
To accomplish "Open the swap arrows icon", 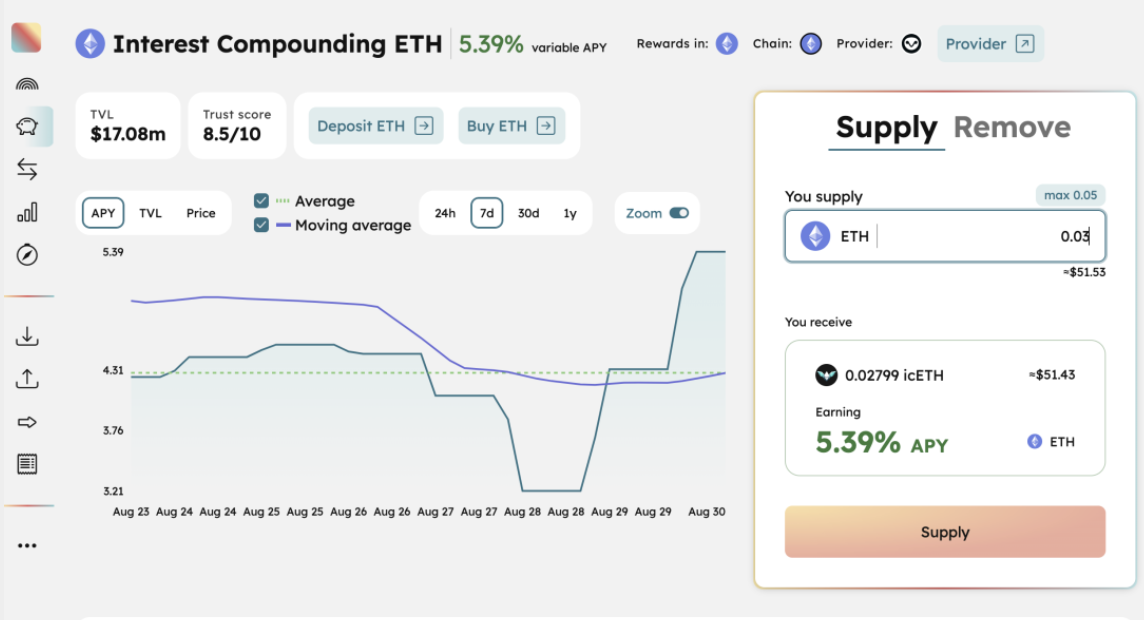I will pos(27,170).
